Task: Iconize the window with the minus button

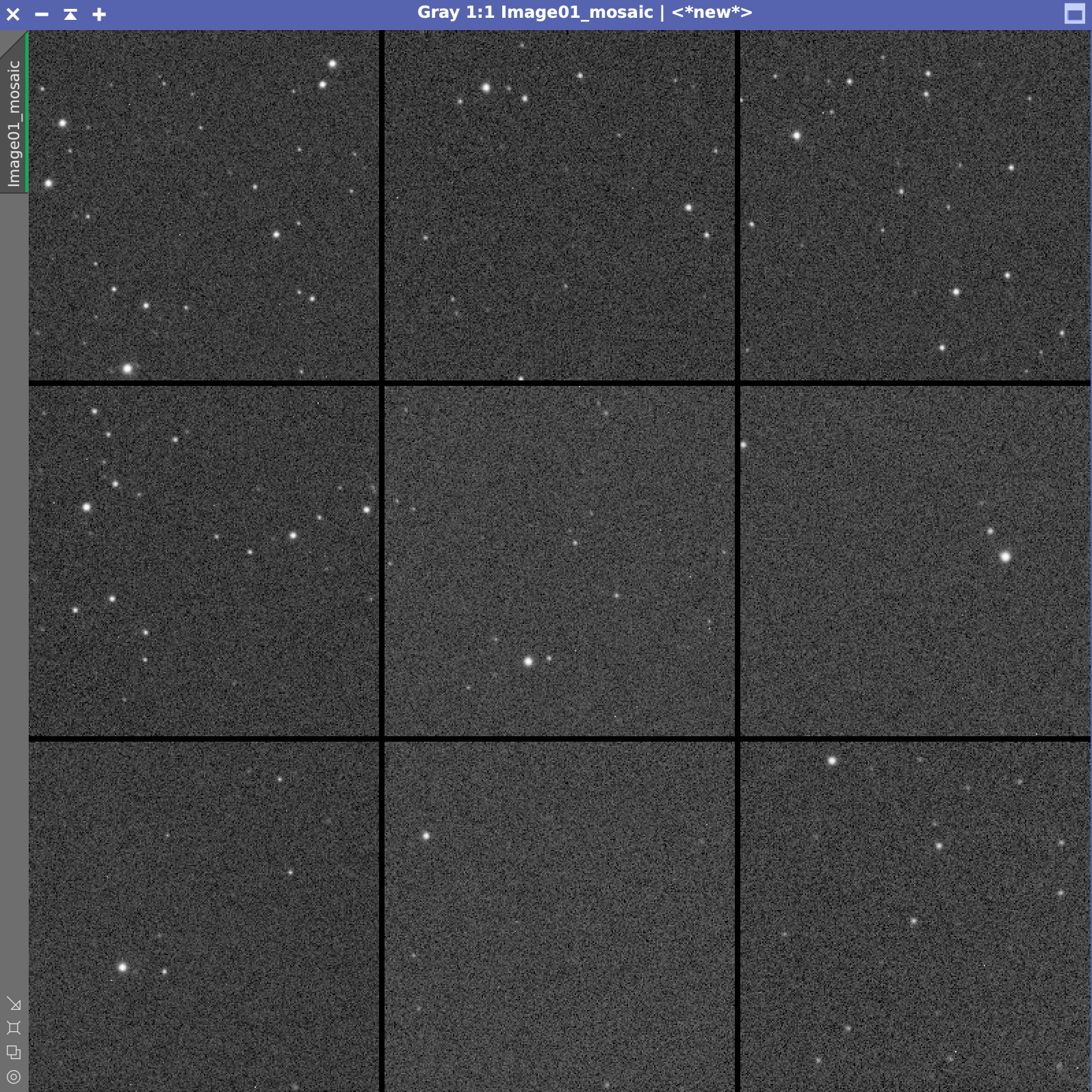Action: coord(42,14)
